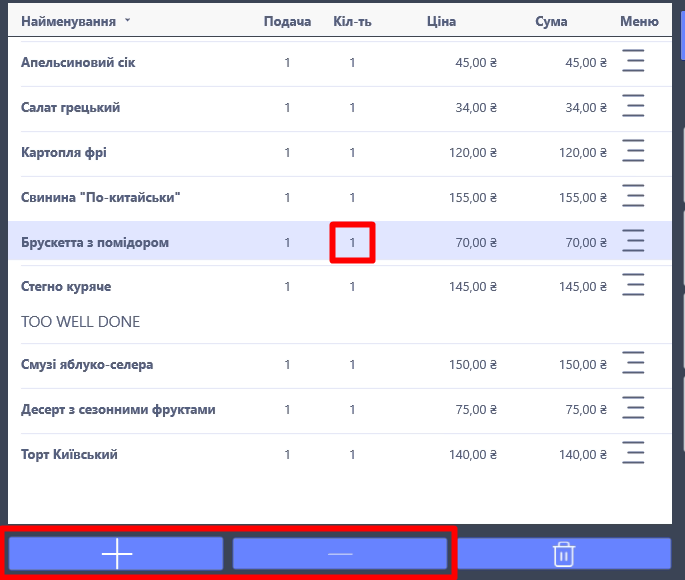Open menu icon for Стегно куряче
The width and height of the screenshot is (685, 580).
[633, 287]
